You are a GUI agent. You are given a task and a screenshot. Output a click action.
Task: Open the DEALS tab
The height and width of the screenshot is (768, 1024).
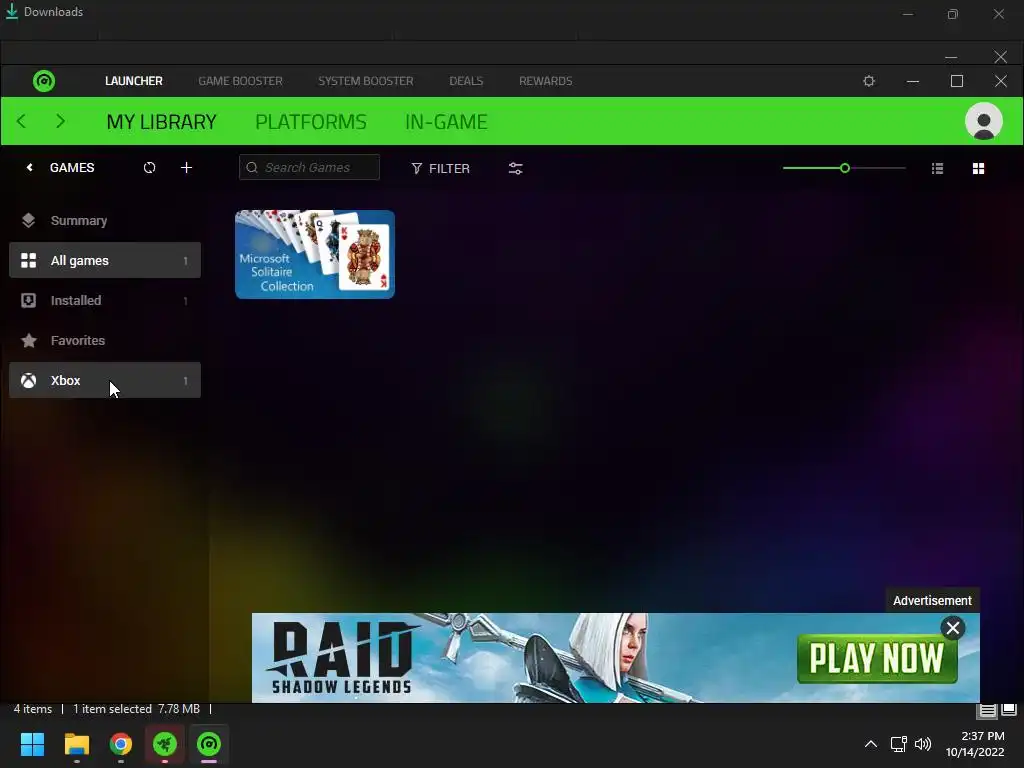pyautogui.click(x=466, y=81)
